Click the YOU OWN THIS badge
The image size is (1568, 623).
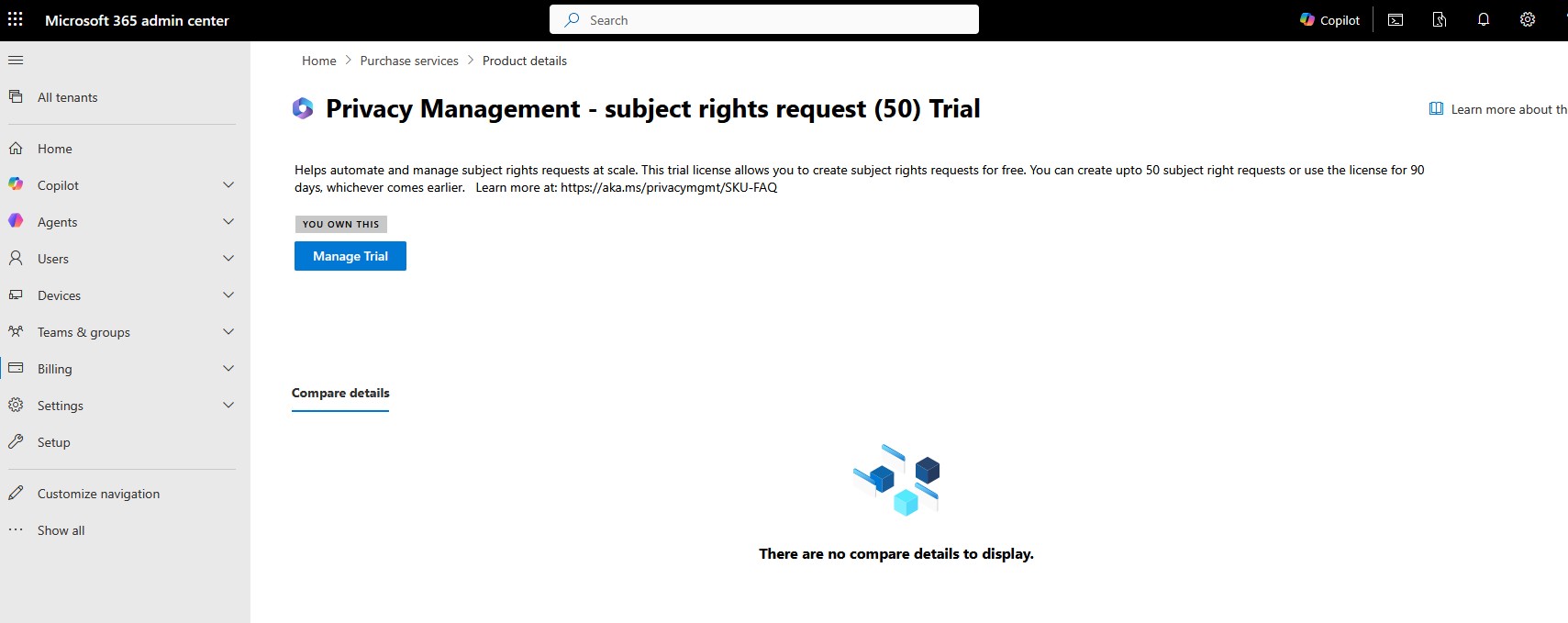[341, 224]
